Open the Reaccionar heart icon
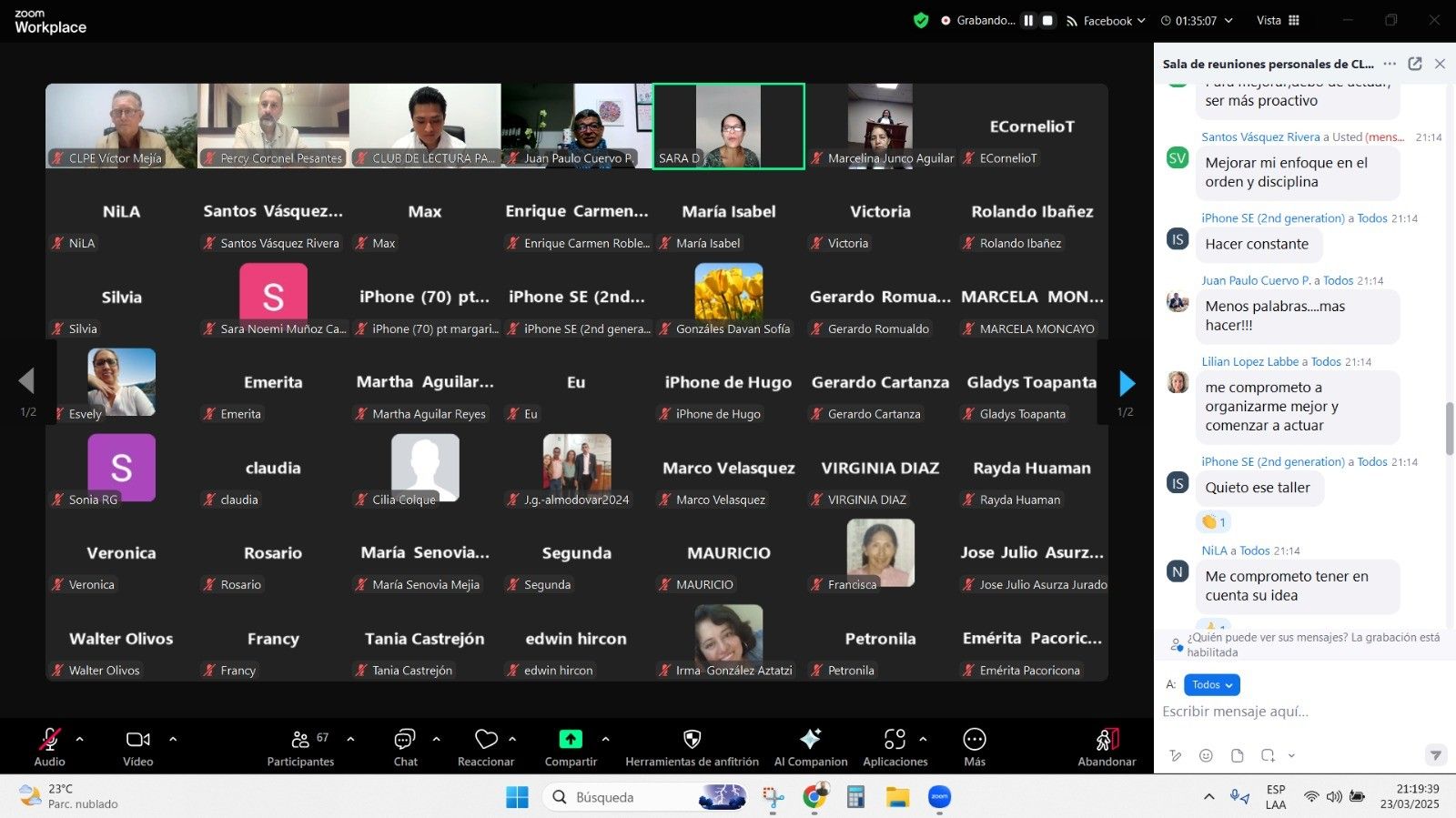The image size is (1456, 818). coord(486,740)
